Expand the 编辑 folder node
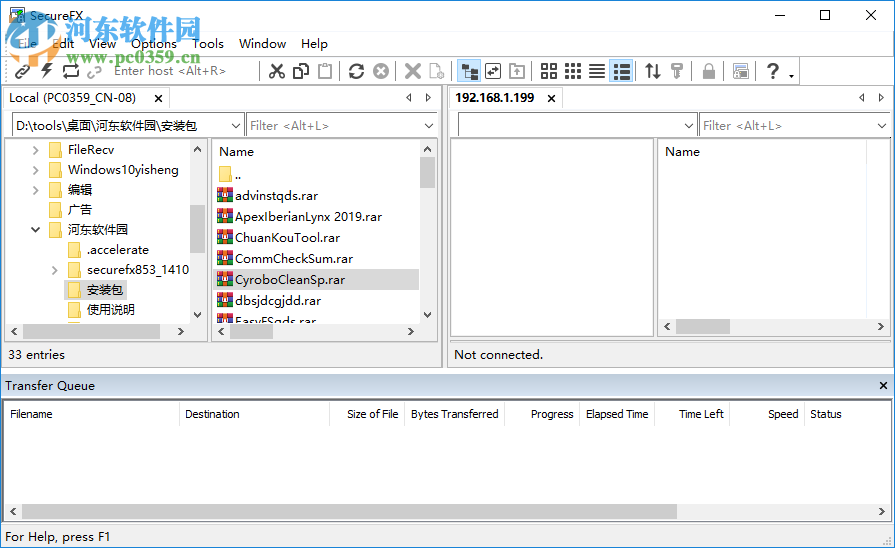This screenshot has width=895, height=548. 35,190
